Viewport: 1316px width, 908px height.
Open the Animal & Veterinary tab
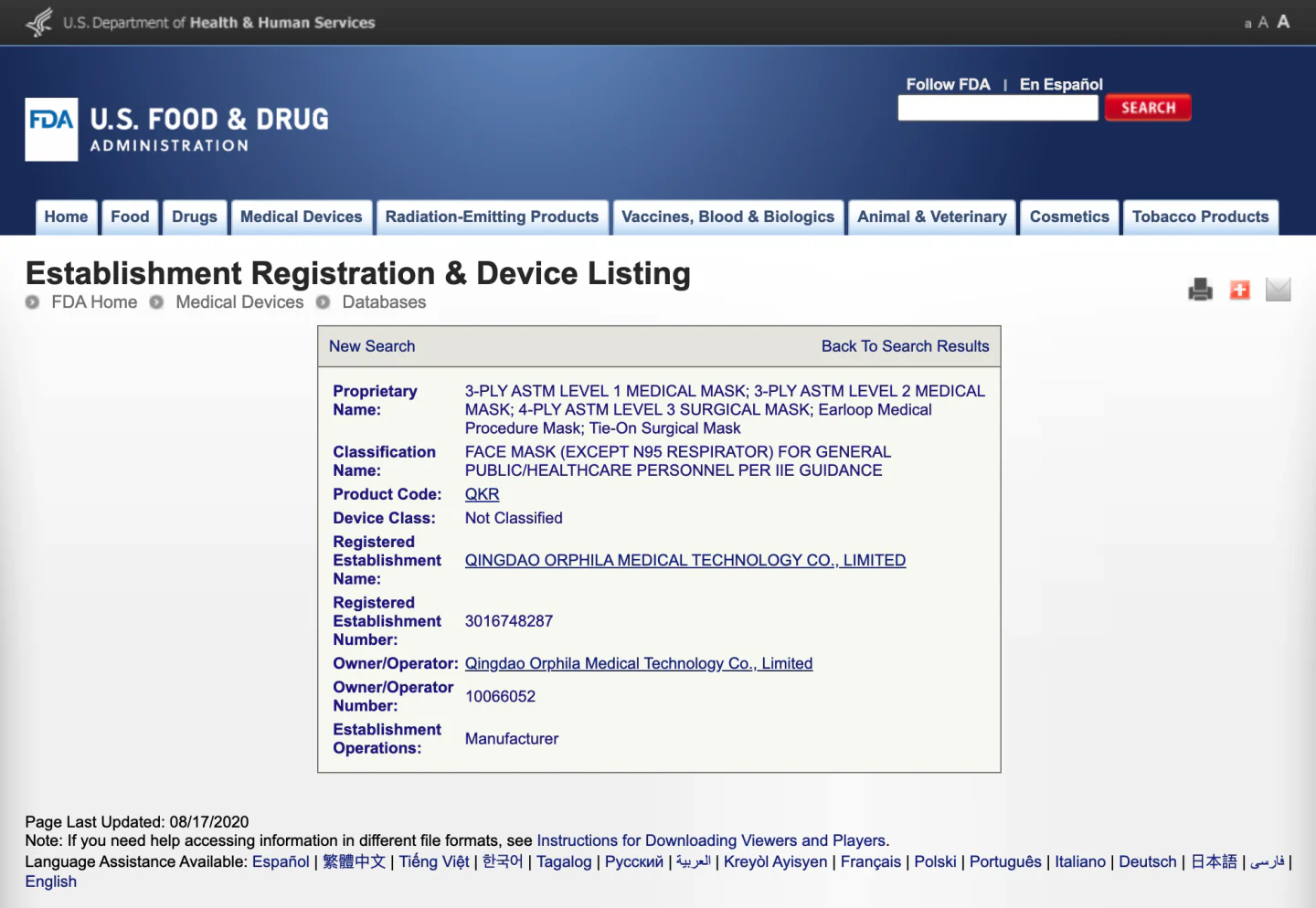[932, 217]
